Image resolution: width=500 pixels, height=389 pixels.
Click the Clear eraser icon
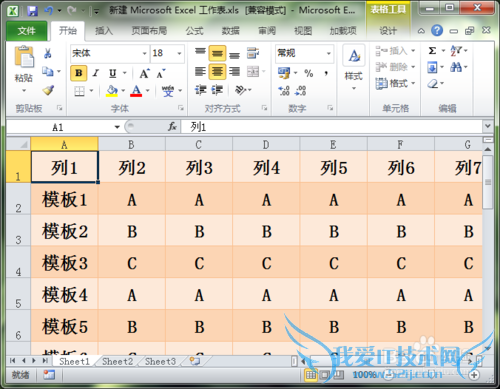433,83
